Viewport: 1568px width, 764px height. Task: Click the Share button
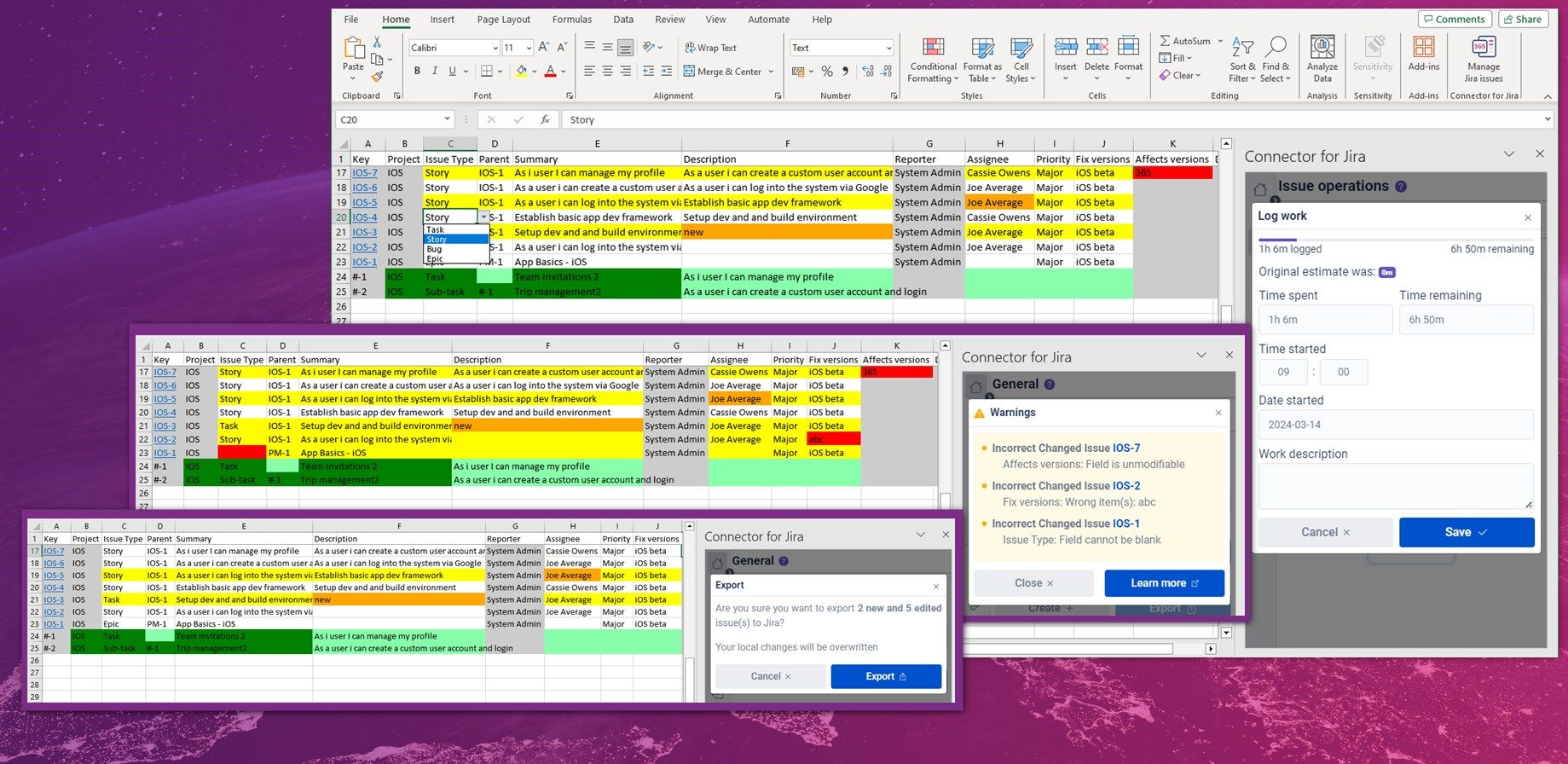pyautogui.click(x=1523, y=19)
